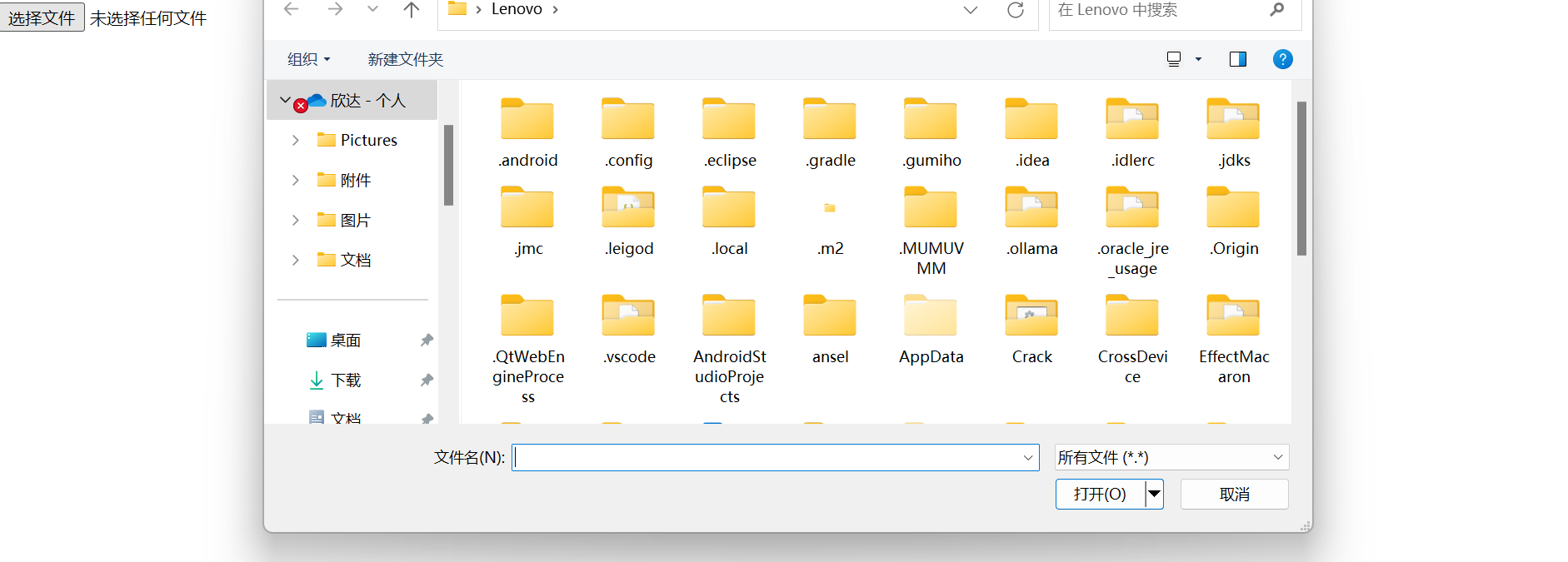The image size is (1568, 562).
Task: Click the 选择文件 button on the page
Action: click(42, 17)
